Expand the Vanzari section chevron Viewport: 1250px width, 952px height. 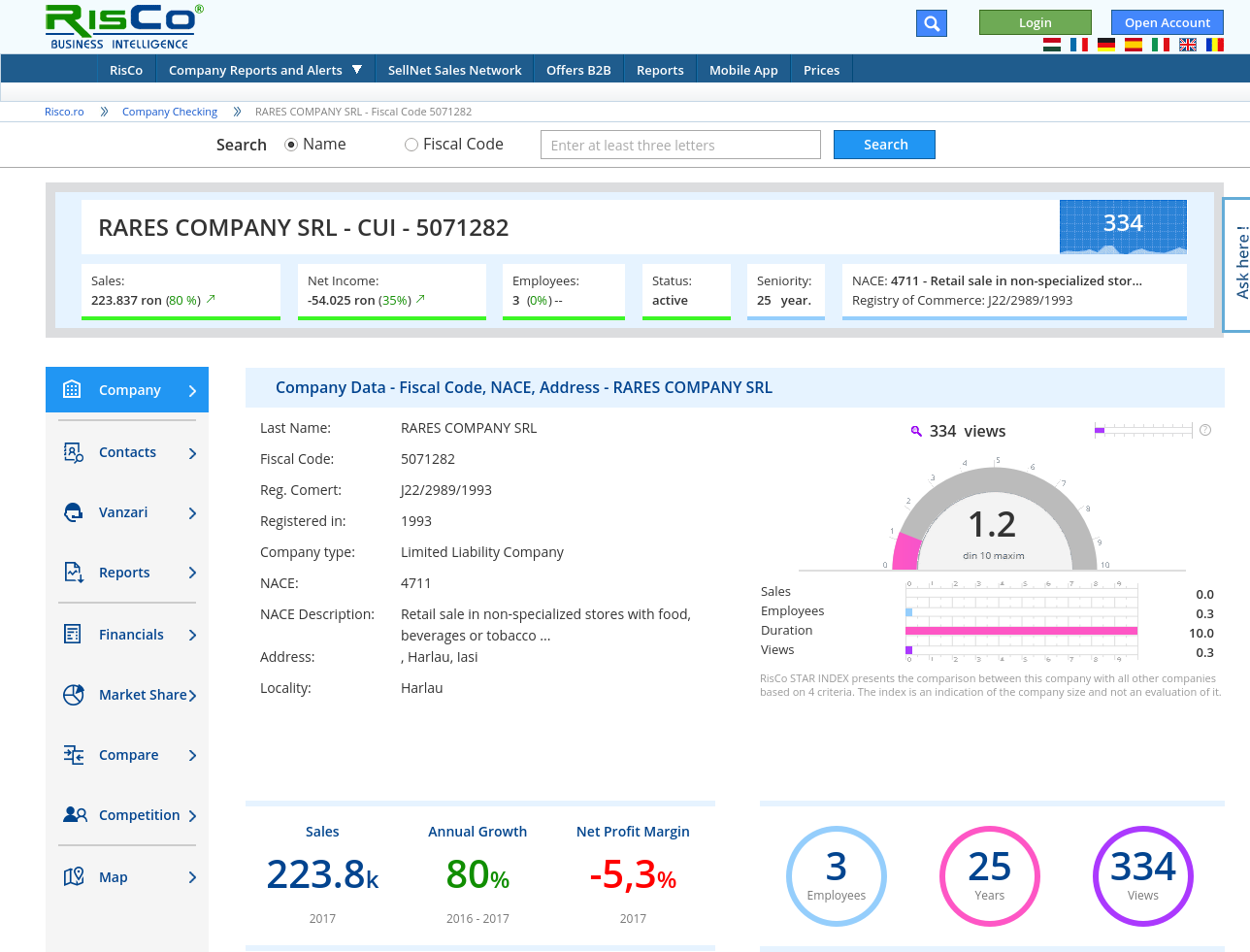point(192,513)
